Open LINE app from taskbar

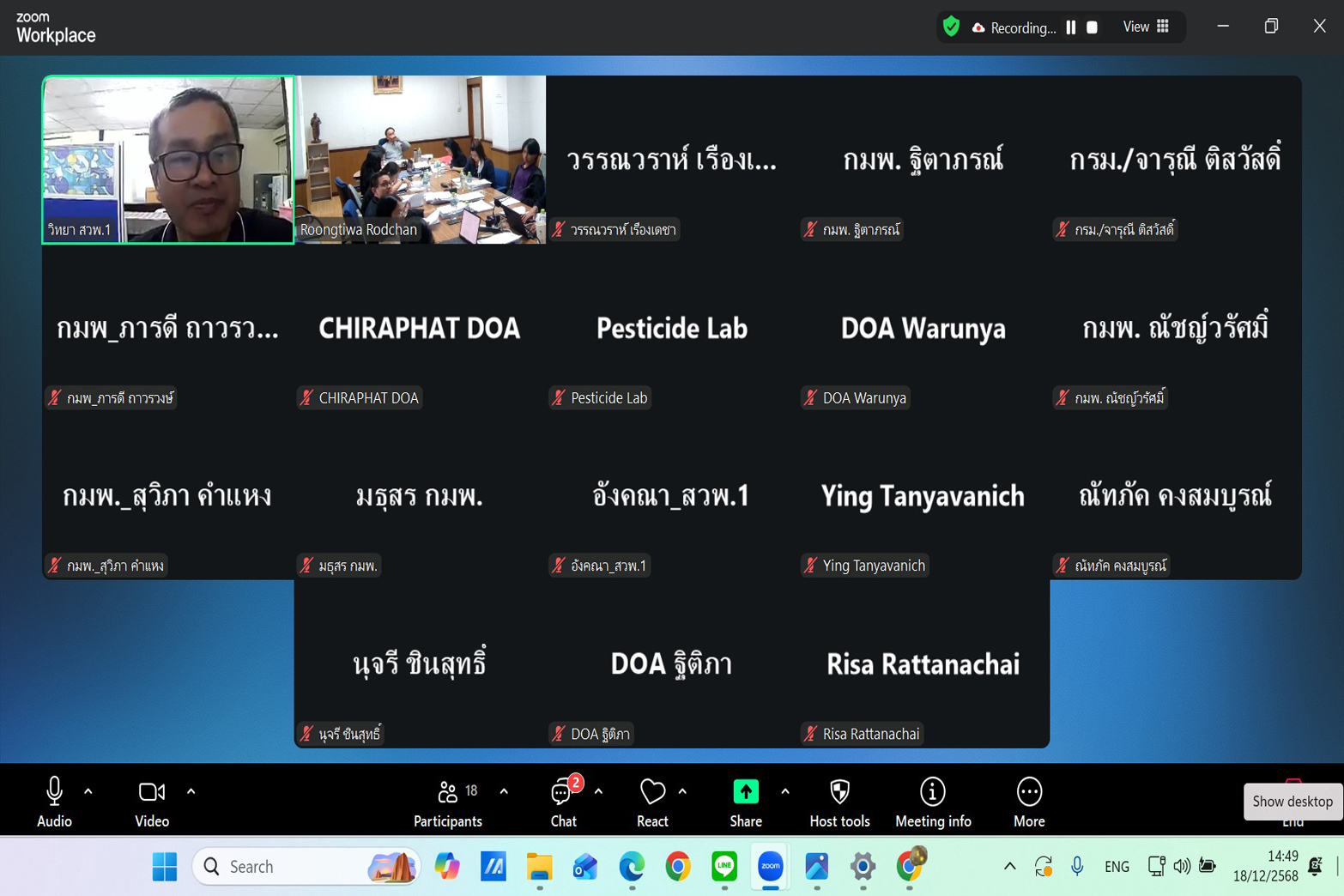pyautogui.click(x=724, y=867)
